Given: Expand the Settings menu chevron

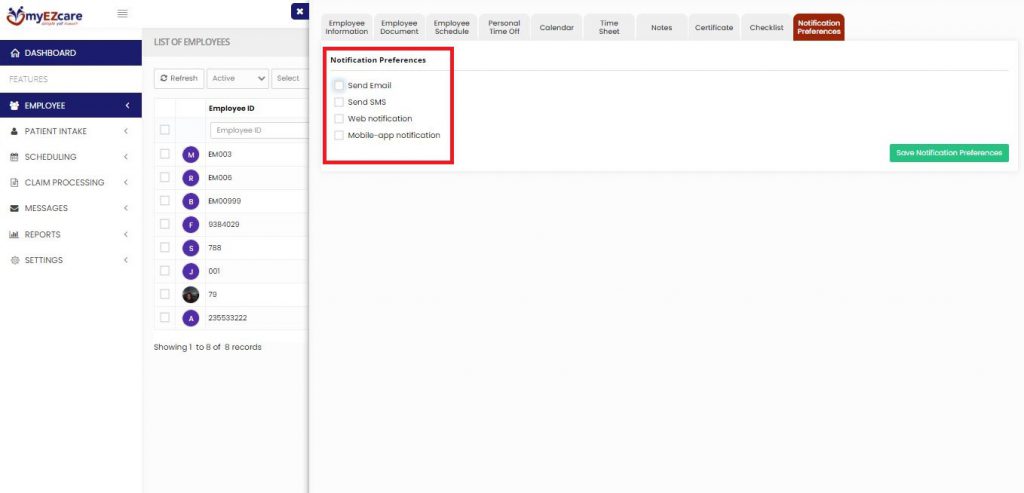Looking at the screenshot, I should [x=125, y=260].
